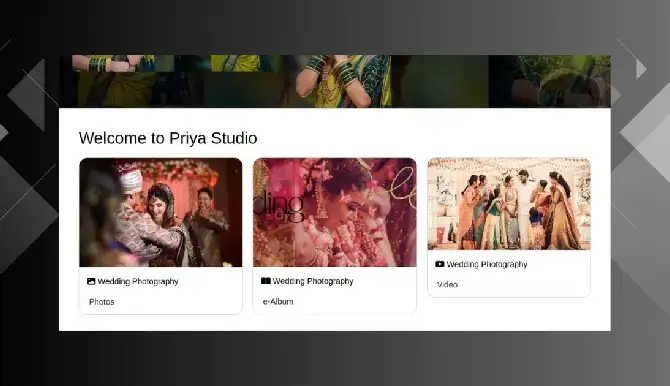Image resolution: width=670 pixels, height=386 pixels.
Task: Click the banner image of green bangles
Action: pyautogui.click(x=335, y=81)
